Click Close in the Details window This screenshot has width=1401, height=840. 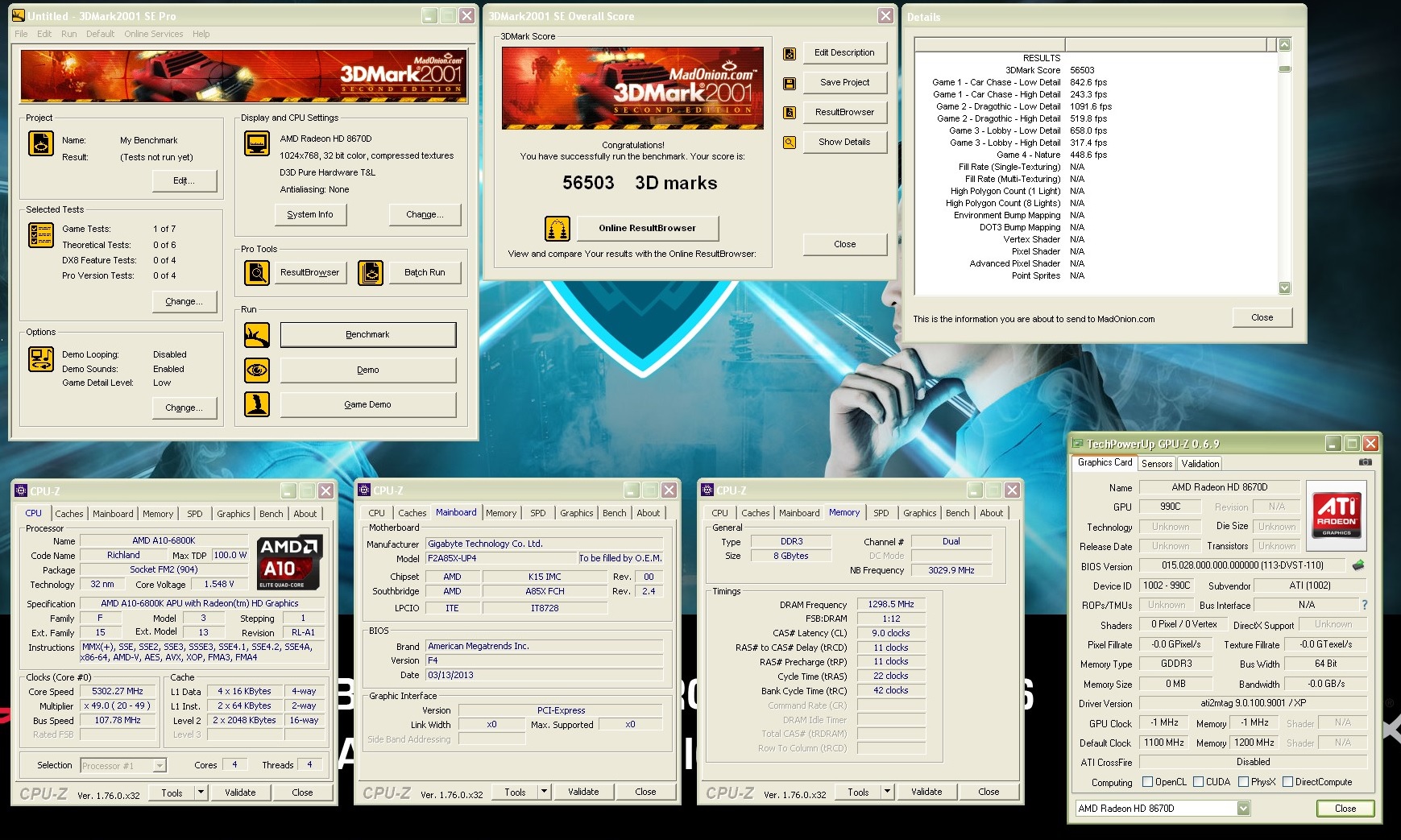pyautogui.click(x=1262, y=318)
